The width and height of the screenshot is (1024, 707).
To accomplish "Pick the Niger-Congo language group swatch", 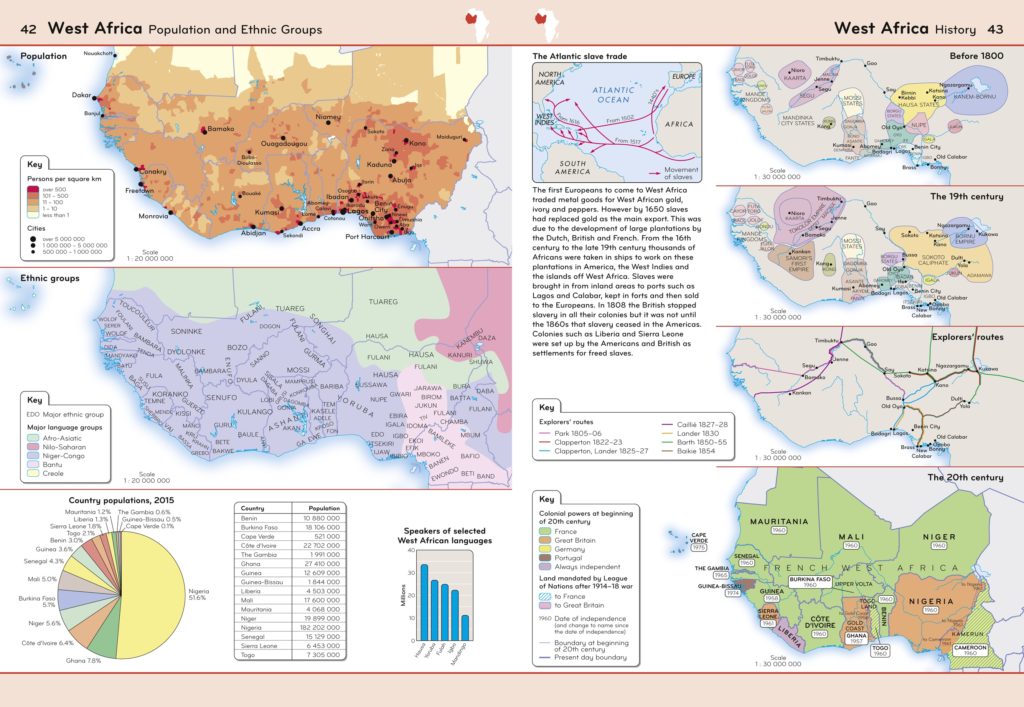I will click(33, 456).
